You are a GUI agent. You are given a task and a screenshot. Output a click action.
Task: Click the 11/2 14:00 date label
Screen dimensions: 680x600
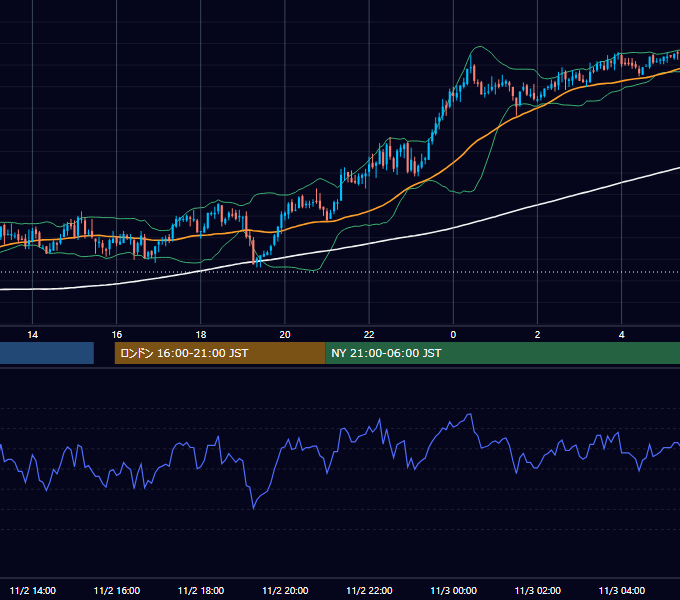pyautogui.click(x=33, y=590)
